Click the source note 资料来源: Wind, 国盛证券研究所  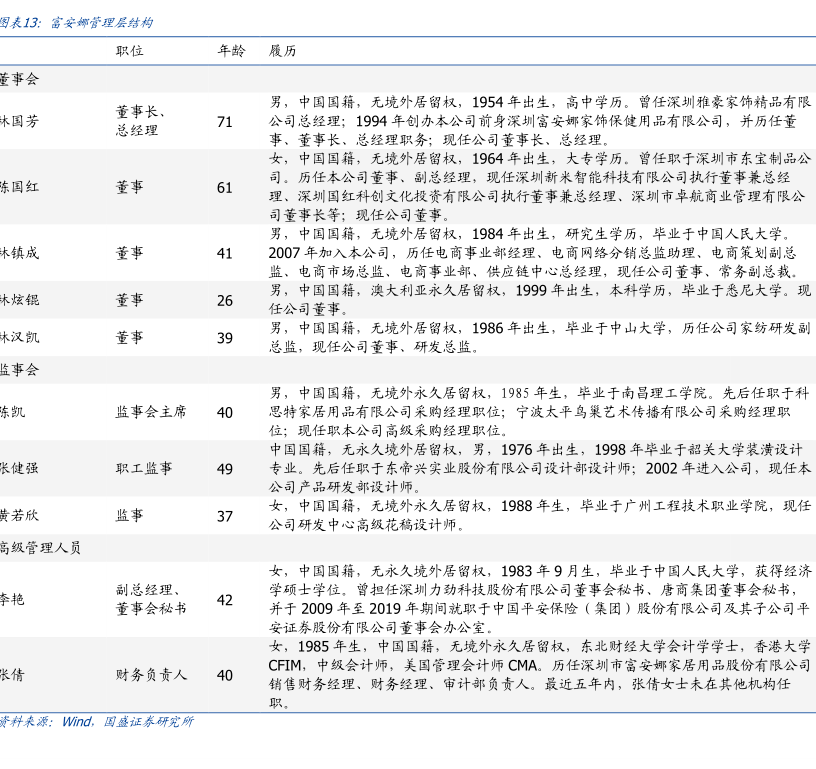coord(96,721)
